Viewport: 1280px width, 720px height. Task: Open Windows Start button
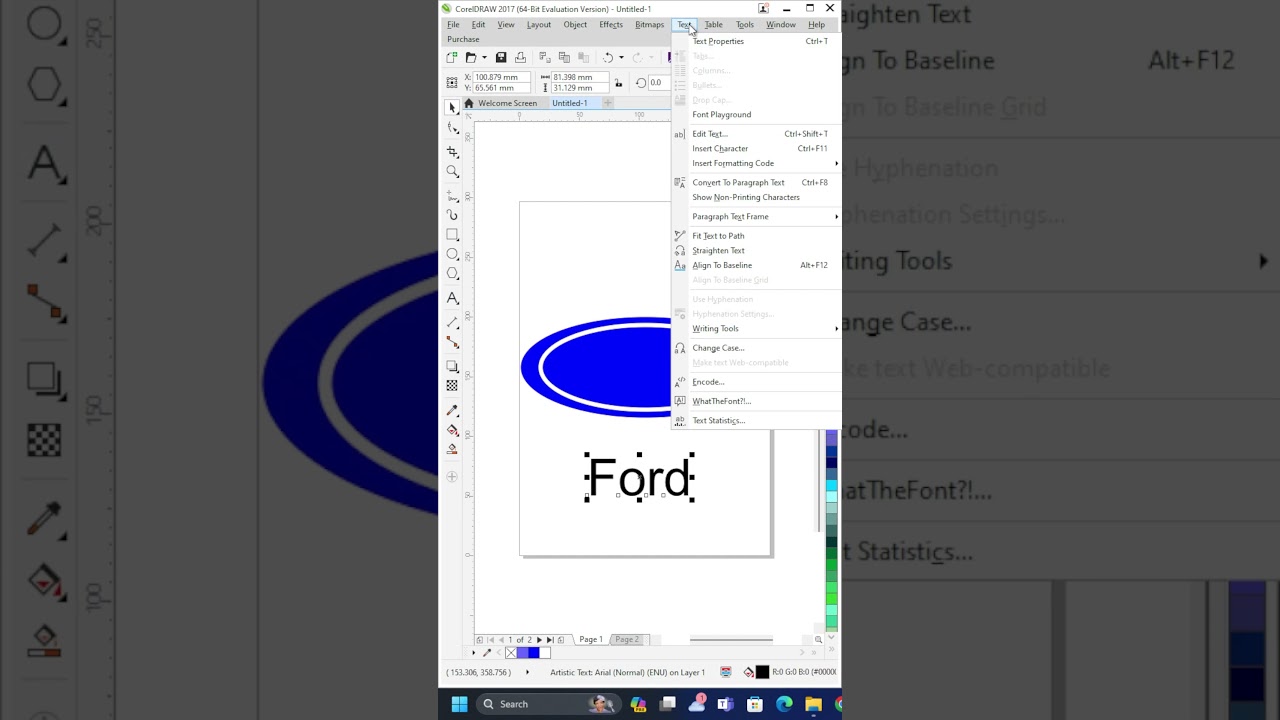pyautogui.click(x=459, y=704)
